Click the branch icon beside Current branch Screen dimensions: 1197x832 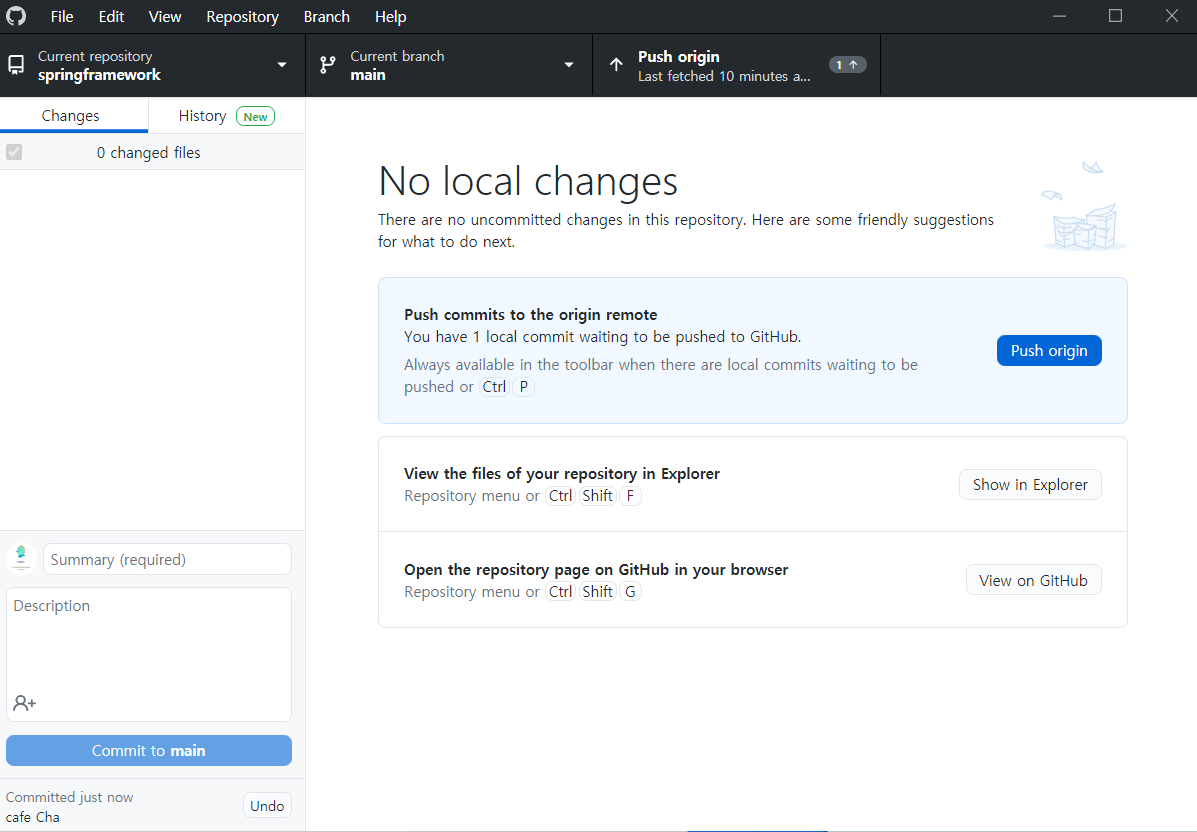pyautogui.click(x=327, y=66)
